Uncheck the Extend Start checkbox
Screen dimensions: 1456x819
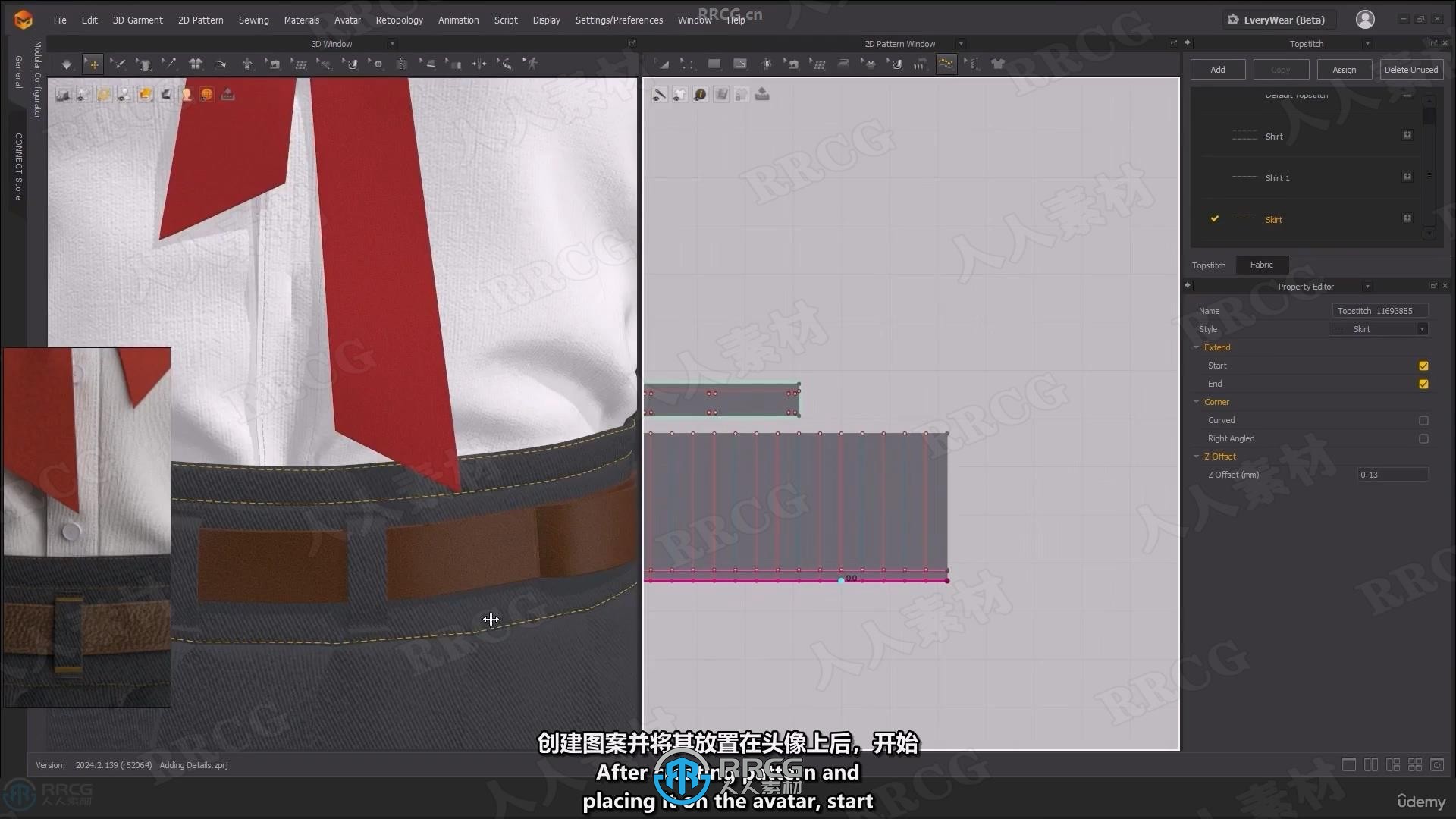click(x=1423, y=366)
